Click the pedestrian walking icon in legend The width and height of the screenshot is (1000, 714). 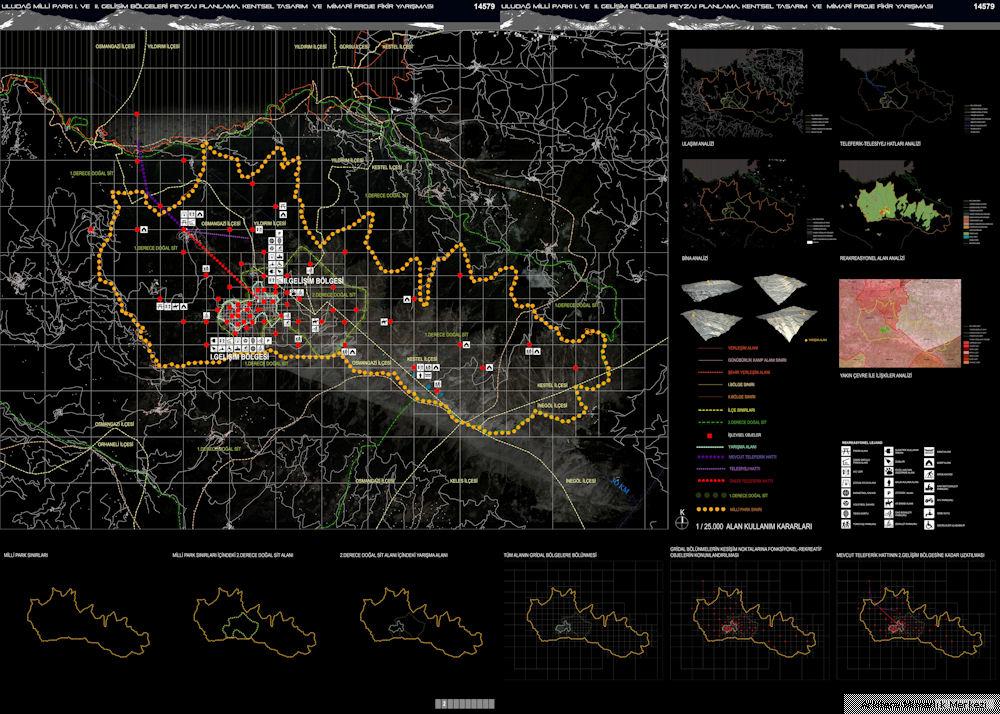tap(846, 524)
